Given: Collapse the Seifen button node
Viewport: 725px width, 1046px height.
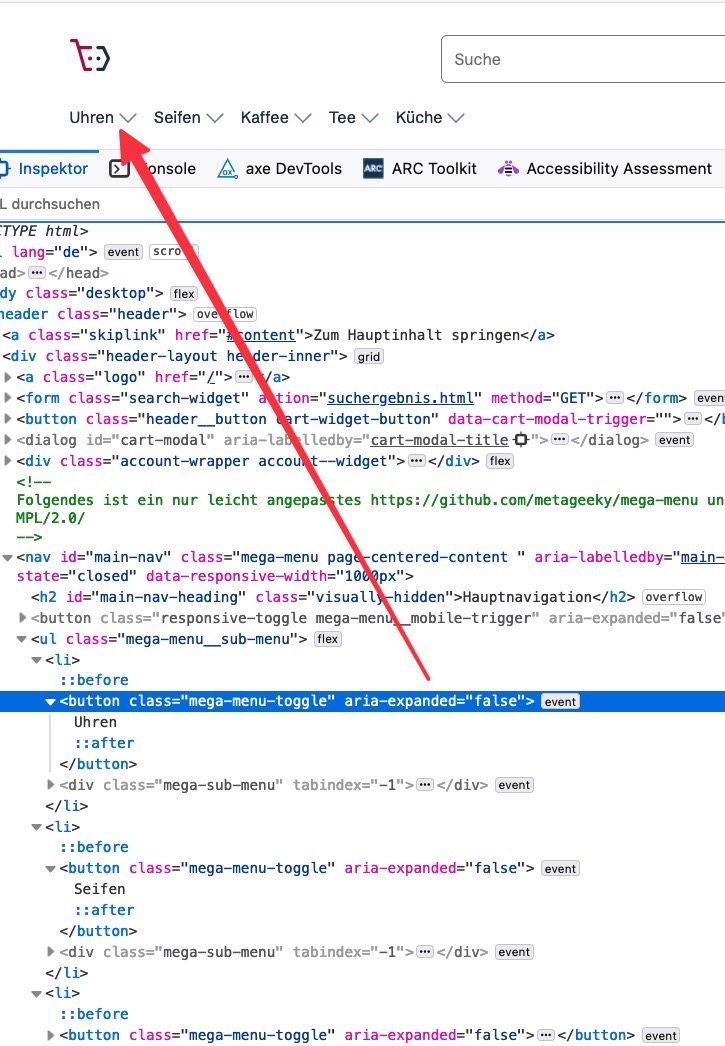Looking at the screenshot, I should [51, 869].
